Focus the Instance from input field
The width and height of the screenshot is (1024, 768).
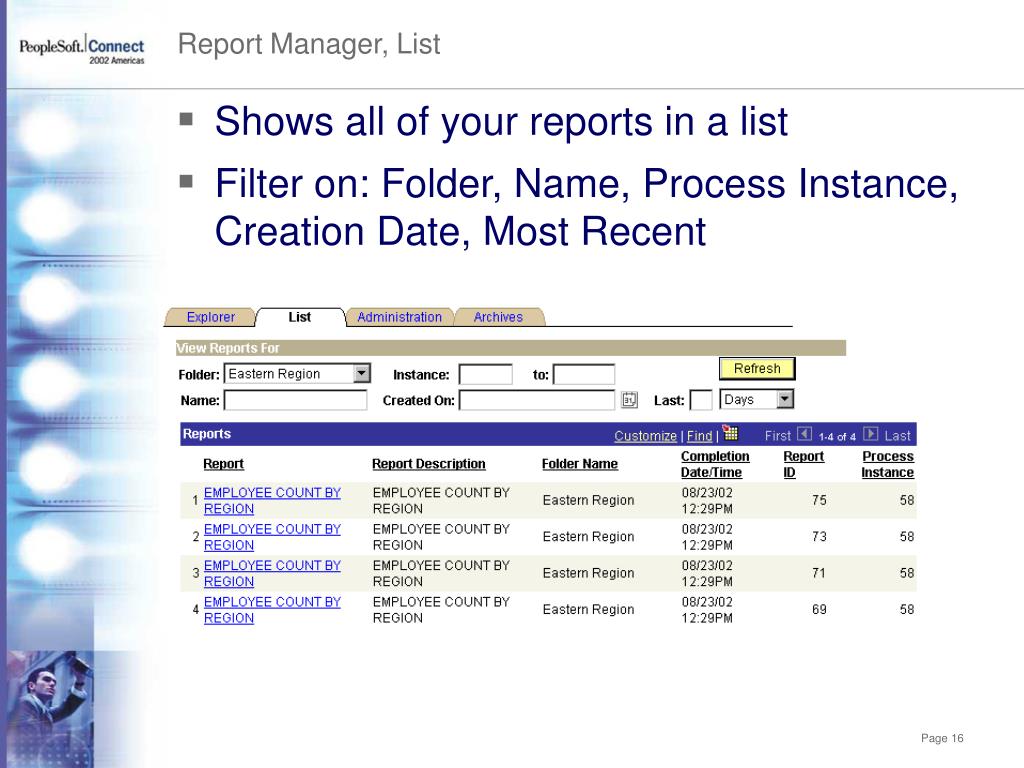[485, 375]
